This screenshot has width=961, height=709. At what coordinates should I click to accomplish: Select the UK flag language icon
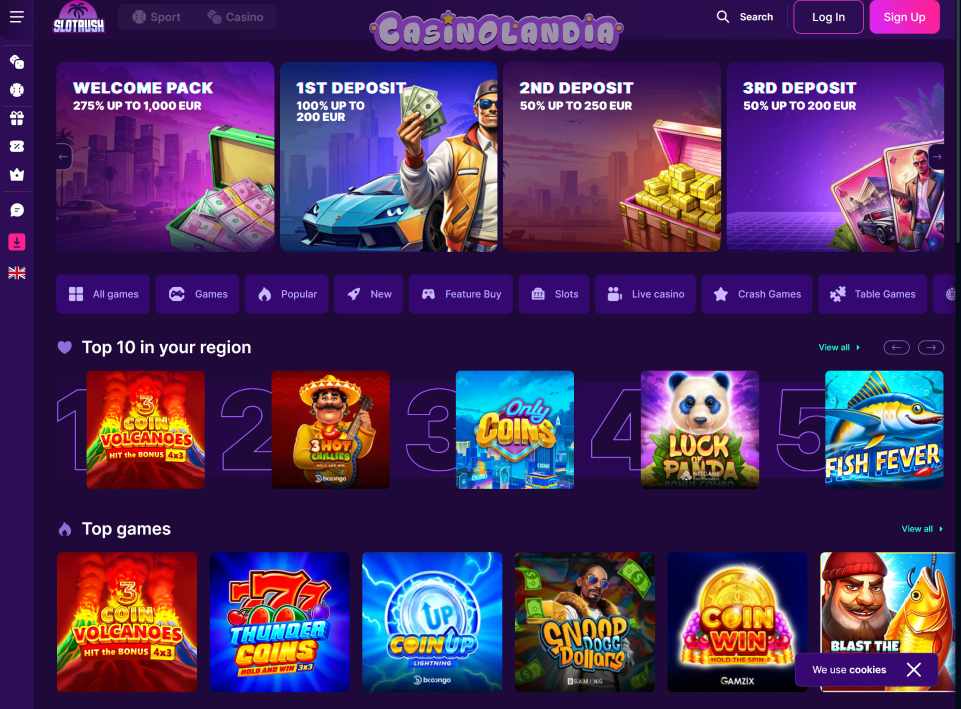(17, 273)
